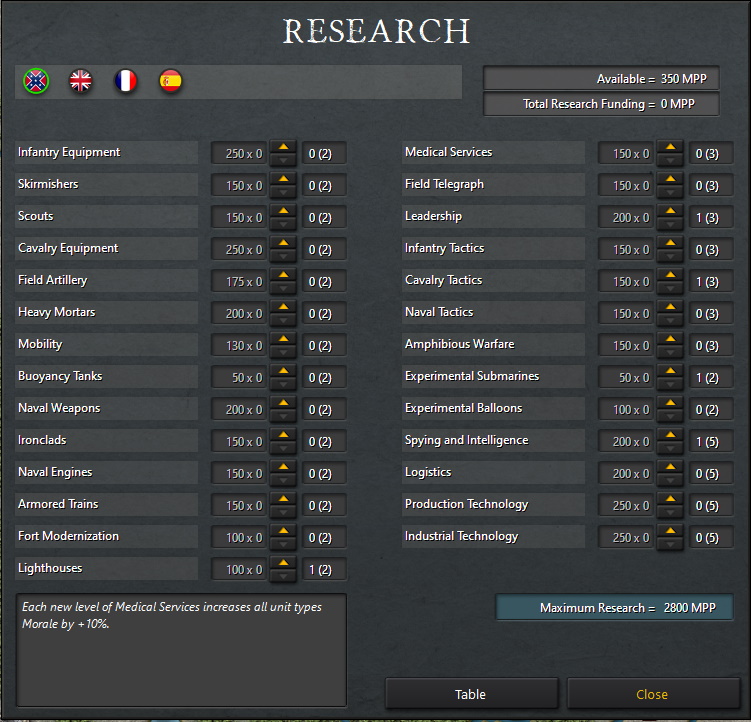Increase Infantry Equipment research with up arrow

[x=284, y=147]
